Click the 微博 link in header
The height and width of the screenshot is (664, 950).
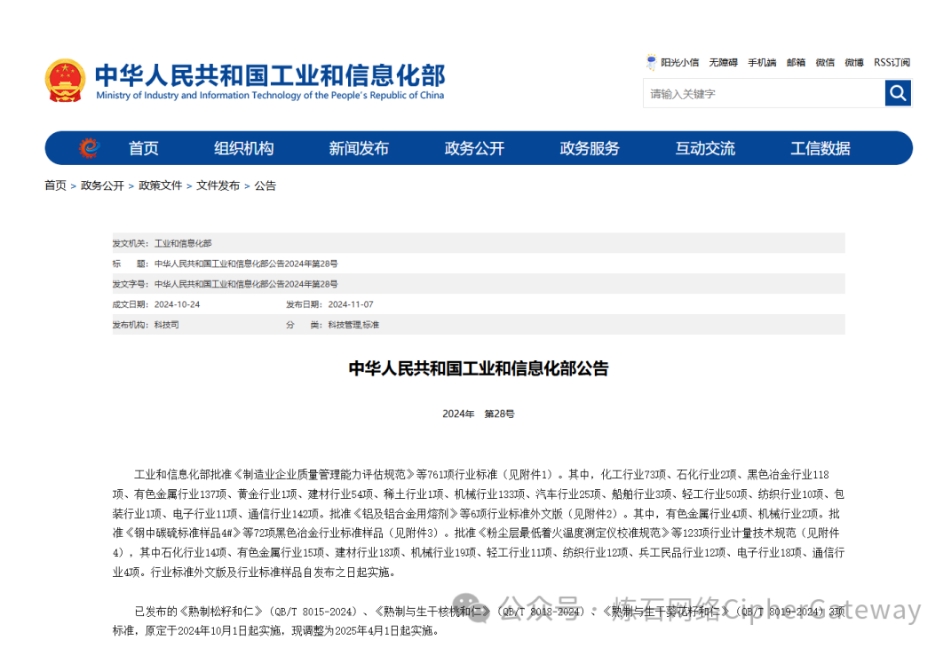(853, 62)
